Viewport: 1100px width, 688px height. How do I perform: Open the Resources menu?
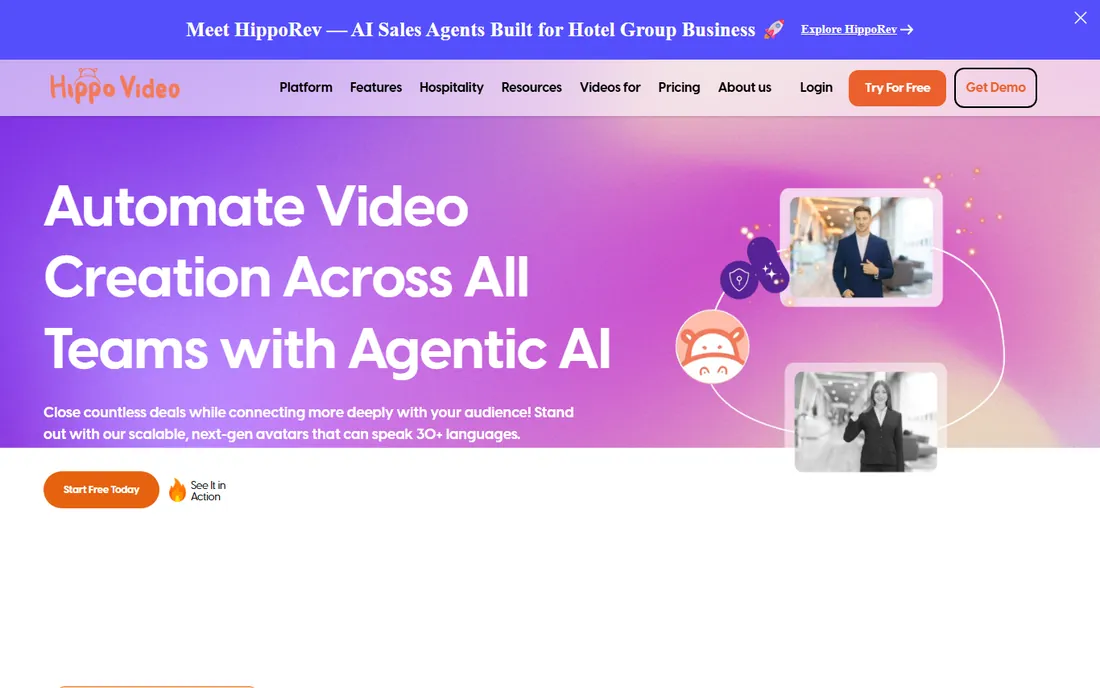pyautogui.click(x=531, y=88)
